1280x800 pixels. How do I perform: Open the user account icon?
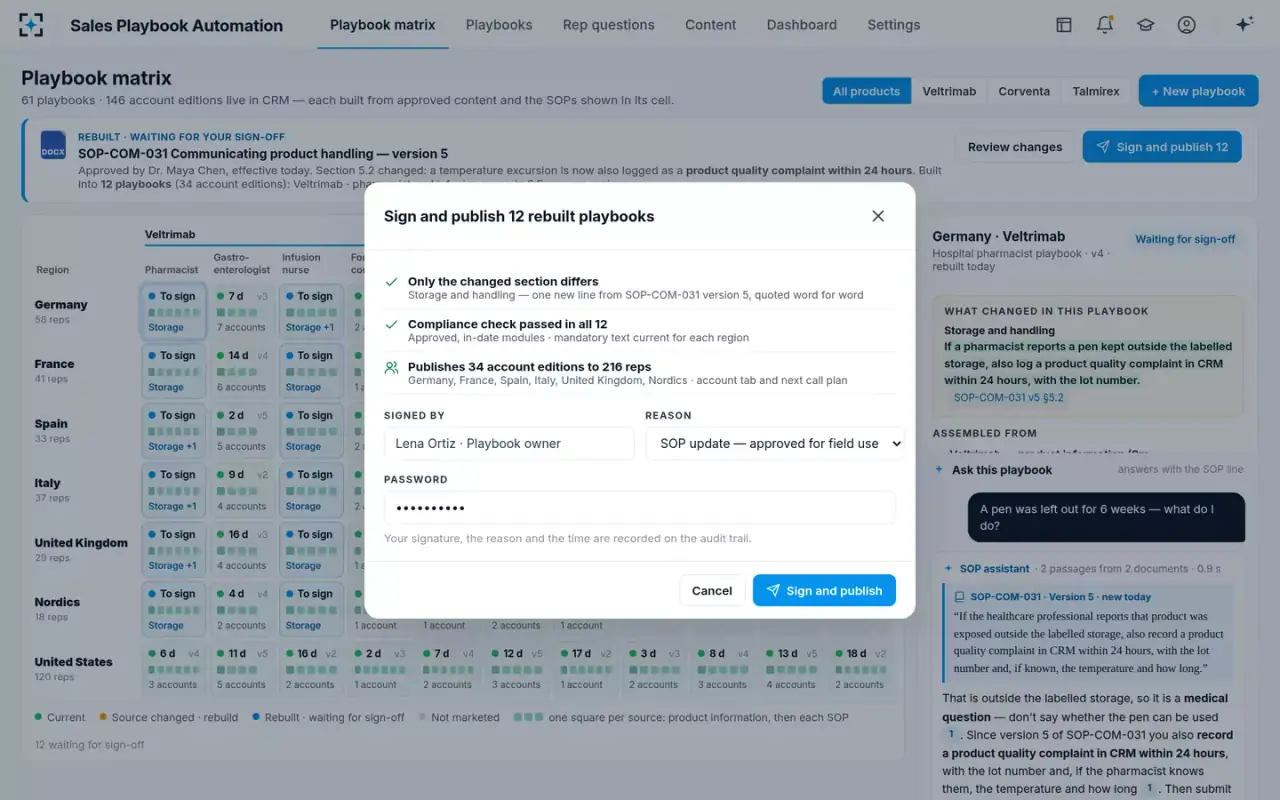(x=1186, y=25)
